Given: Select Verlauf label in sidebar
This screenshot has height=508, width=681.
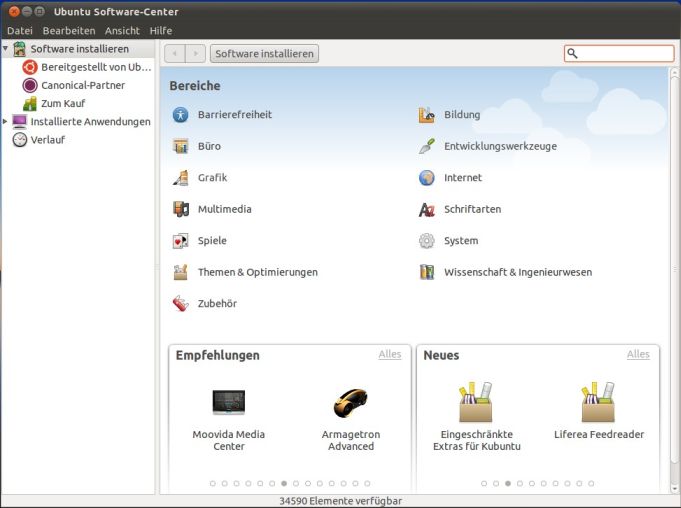Looking at the screenshot, I should click(x=48, y=140).
